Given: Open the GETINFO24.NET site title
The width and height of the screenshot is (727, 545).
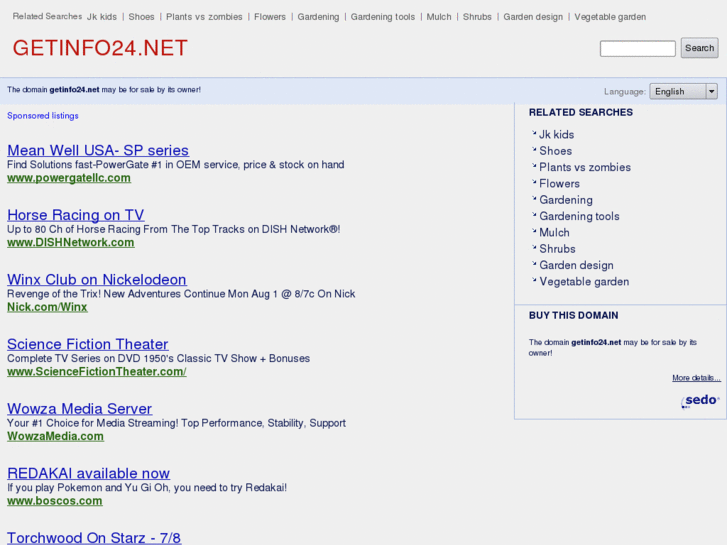Looking at the screenshot, I should (x=100, y=48).
